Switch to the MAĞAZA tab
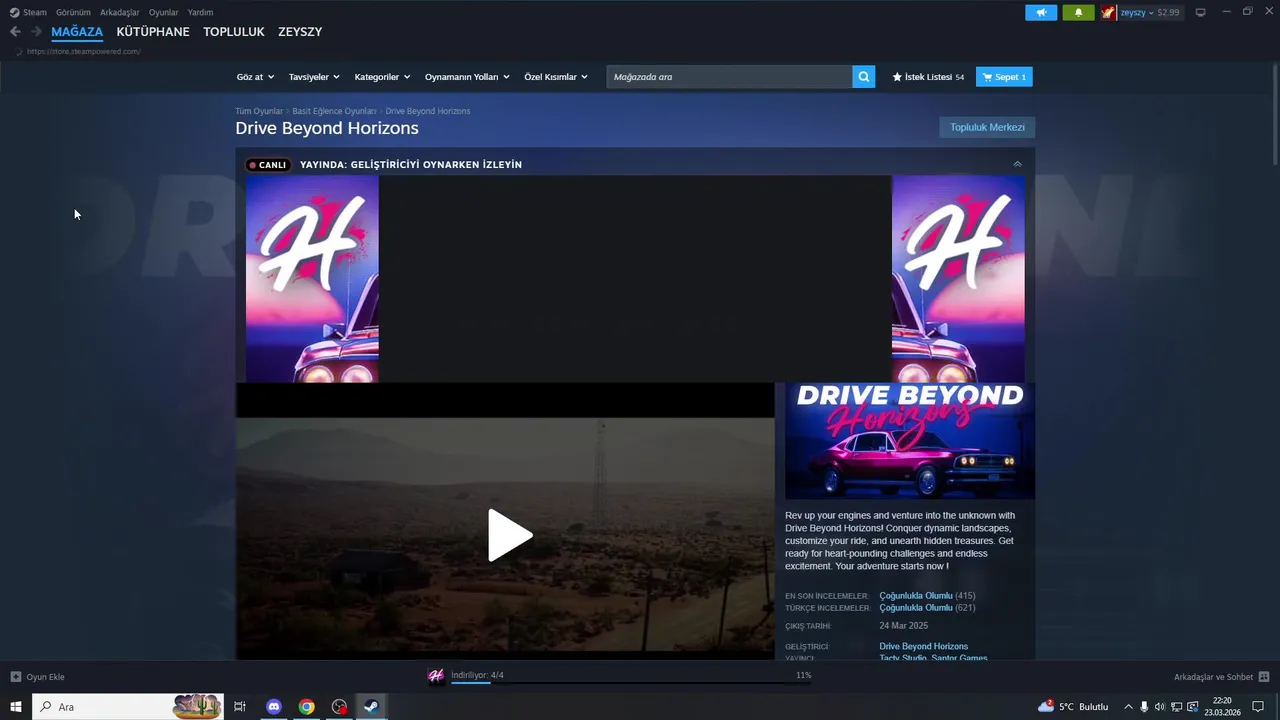The width and height of the screenshot is (1280, 720). (x=77, y=32)
